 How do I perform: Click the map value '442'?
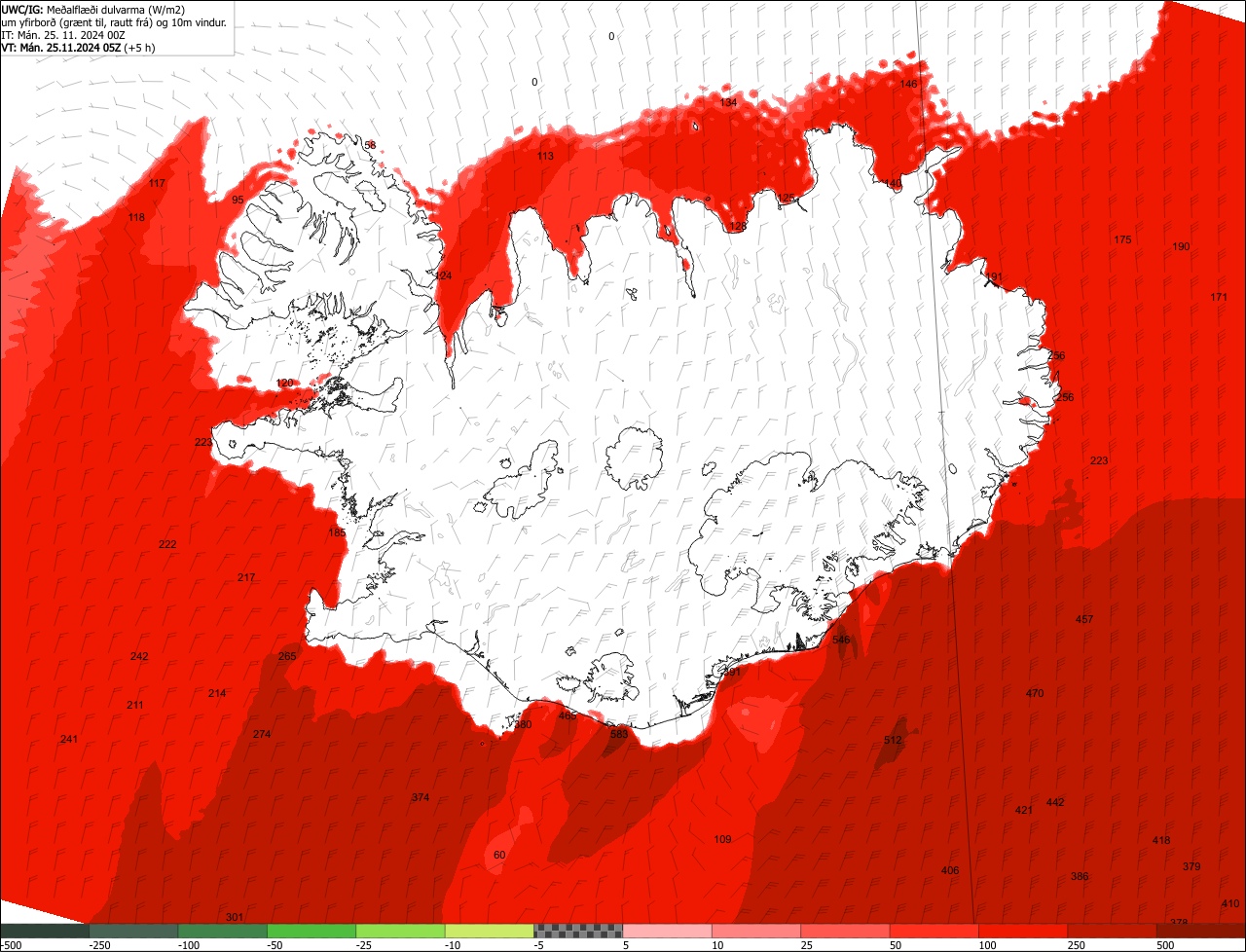click(1055, 802)
